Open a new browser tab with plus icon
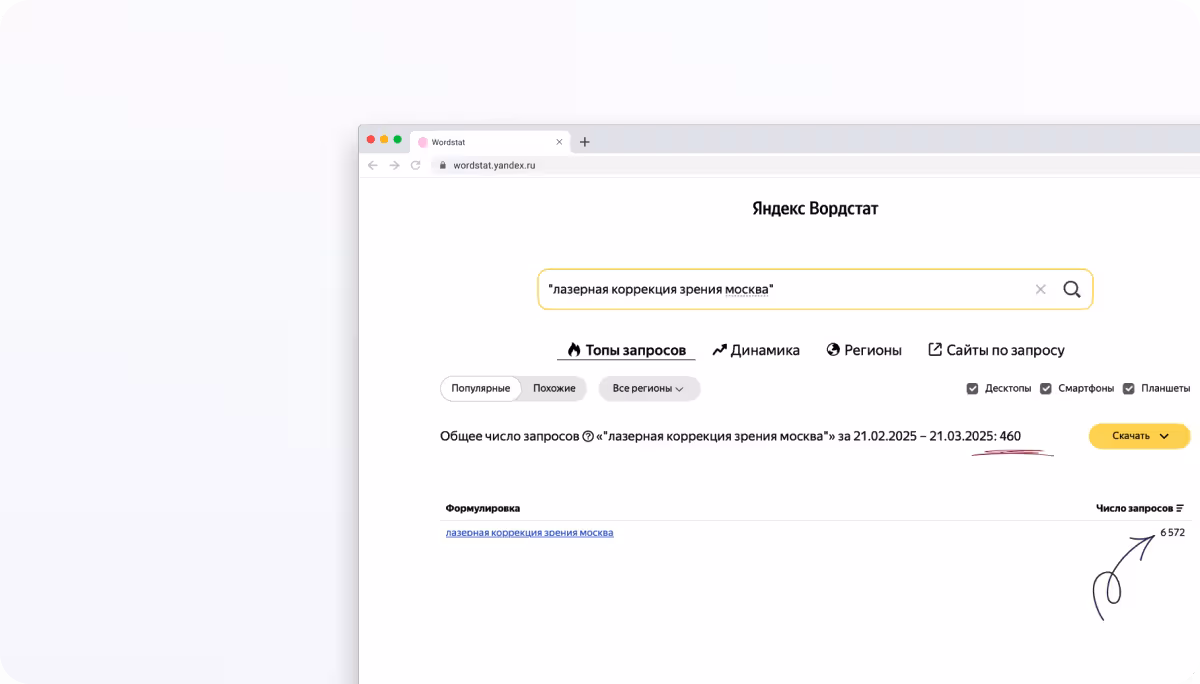 pyautogui.click(x=585, y=142)
